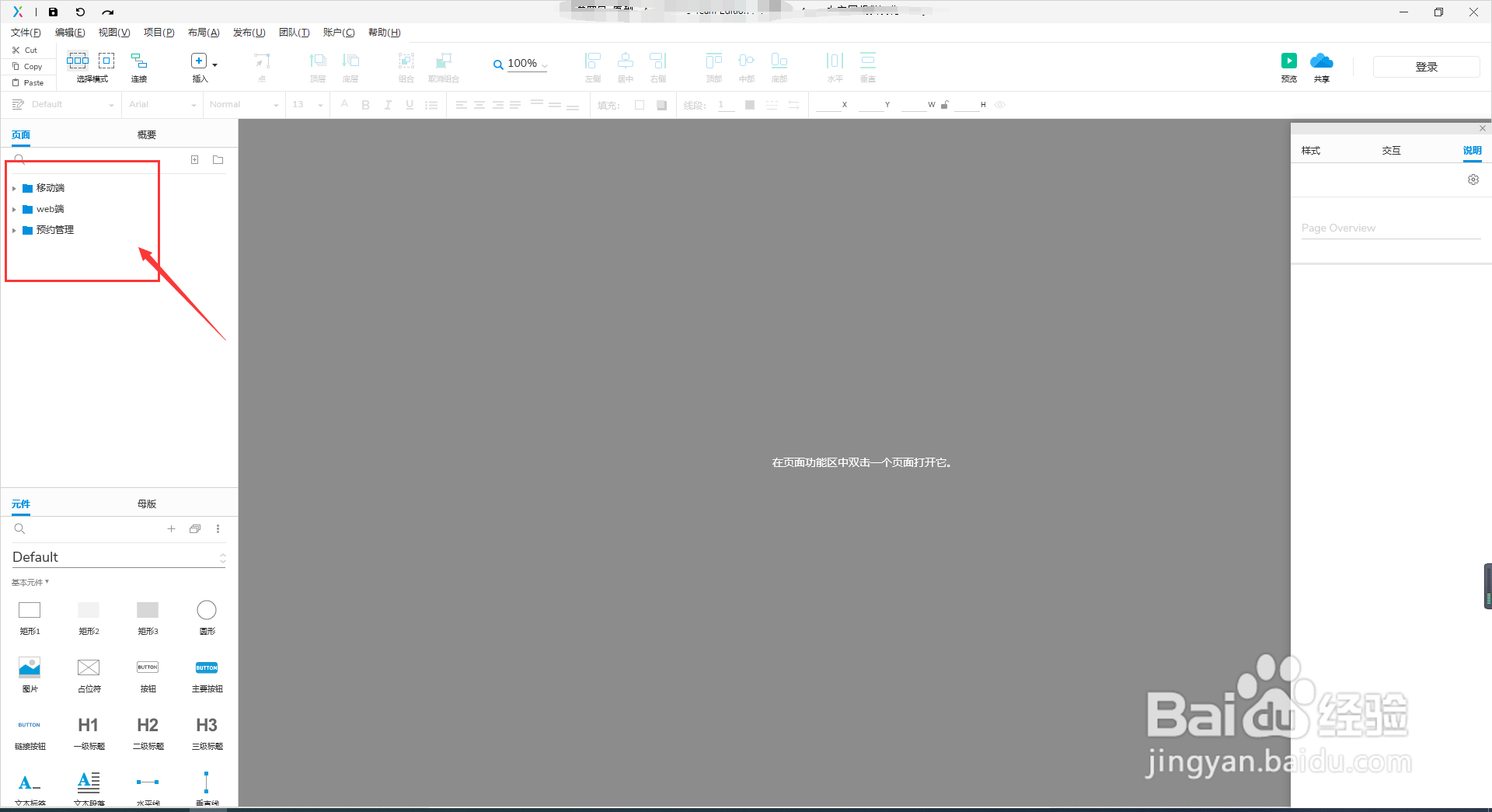Click the green 预览 preview icon

click(1289, 61)
